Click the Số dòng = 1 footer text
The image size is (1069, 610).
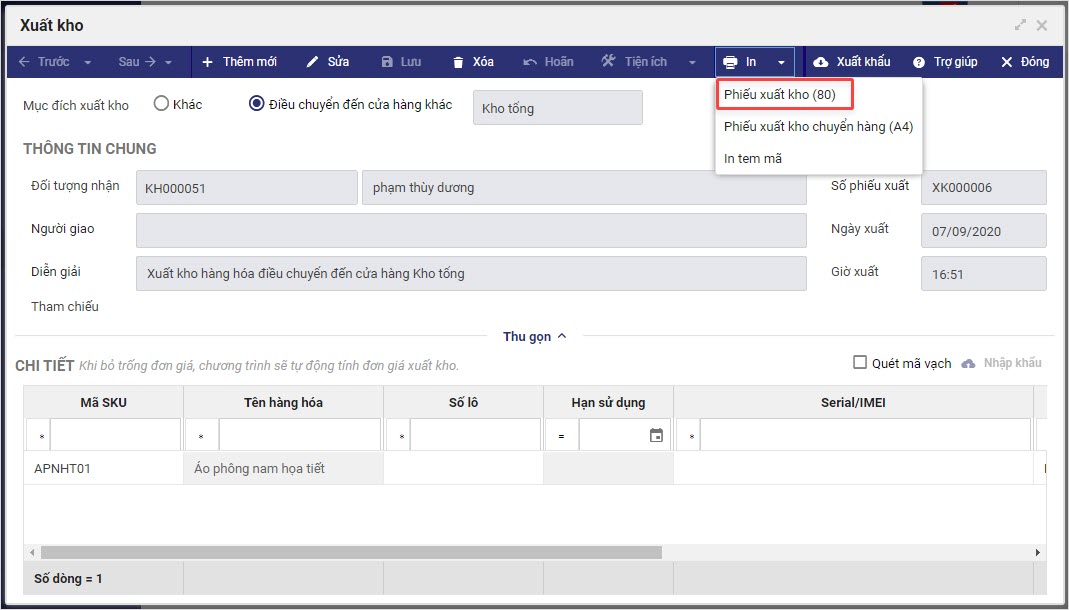pos(68,579)
